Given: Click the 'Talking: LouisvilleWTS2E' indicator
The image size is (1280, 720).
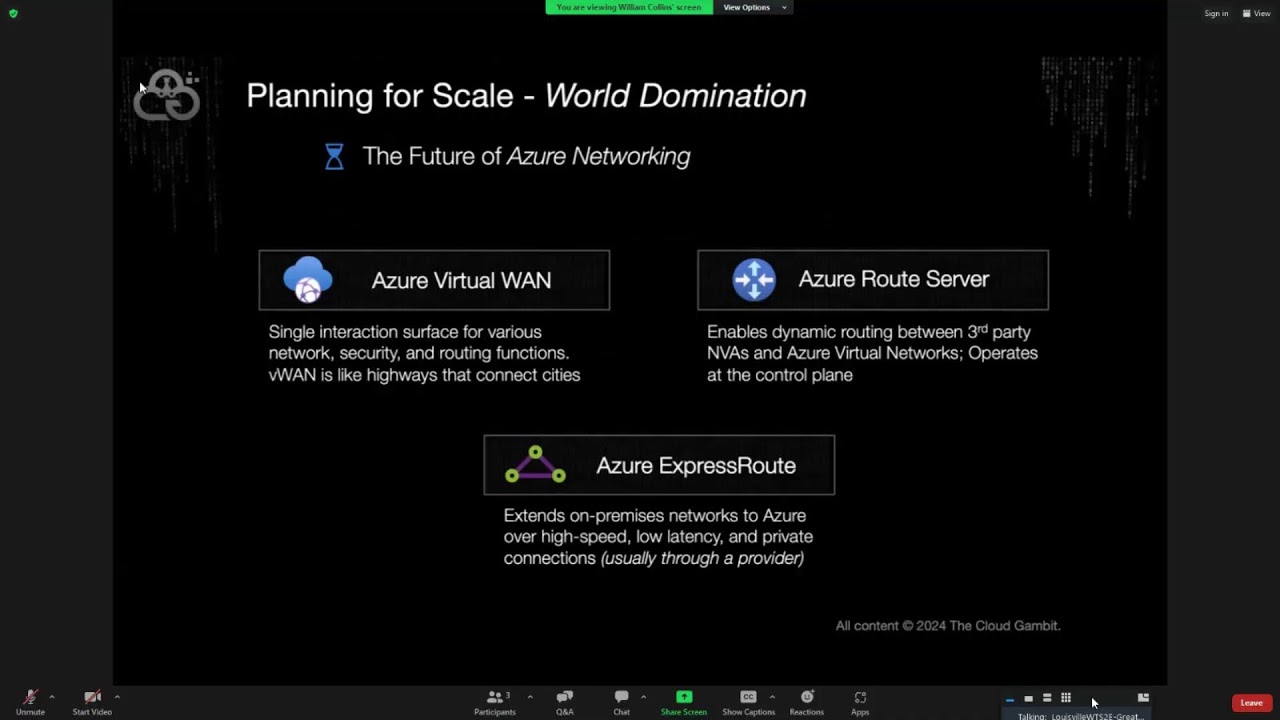Looking at the screenshot, I should 1080,716.
